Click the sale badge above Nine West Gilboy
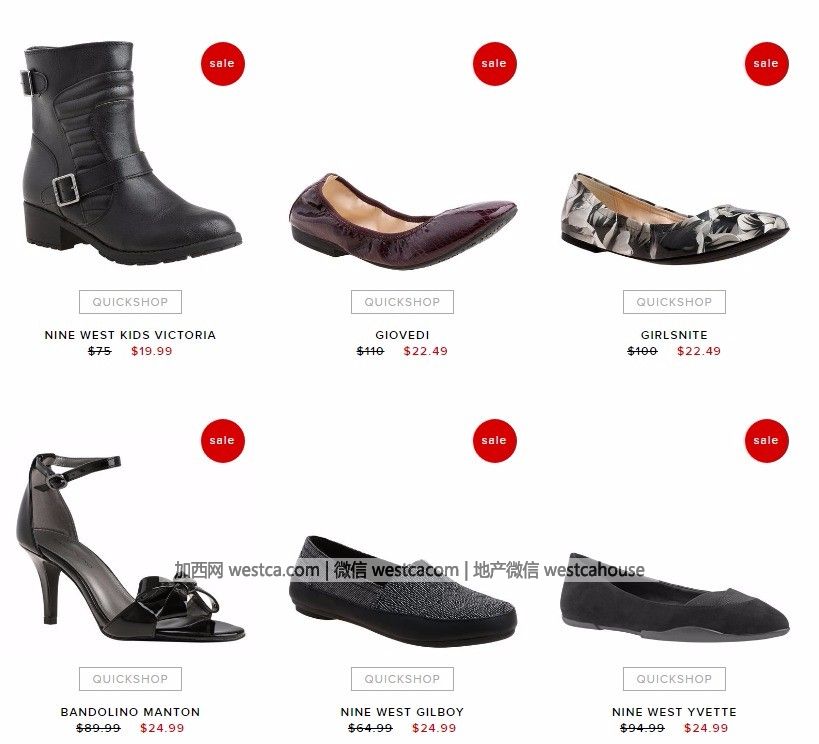819x744 pixels. click(x=495, y=440)
